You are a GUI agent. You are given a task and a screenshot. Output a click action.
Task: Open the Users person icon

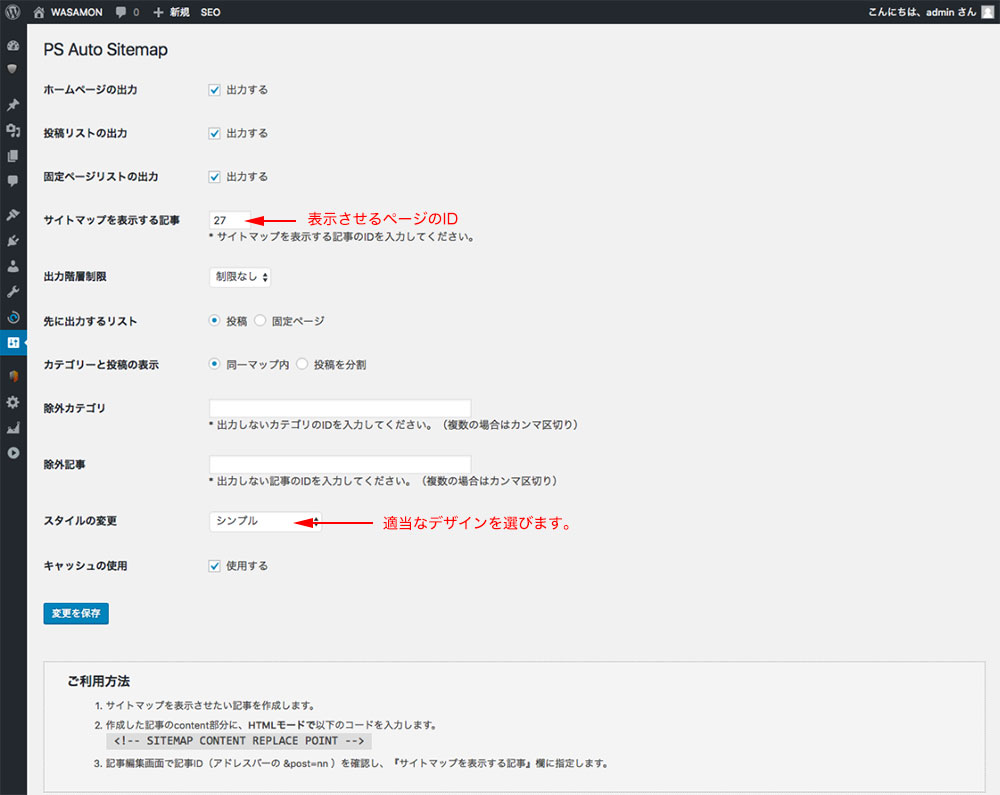(13, 266)
